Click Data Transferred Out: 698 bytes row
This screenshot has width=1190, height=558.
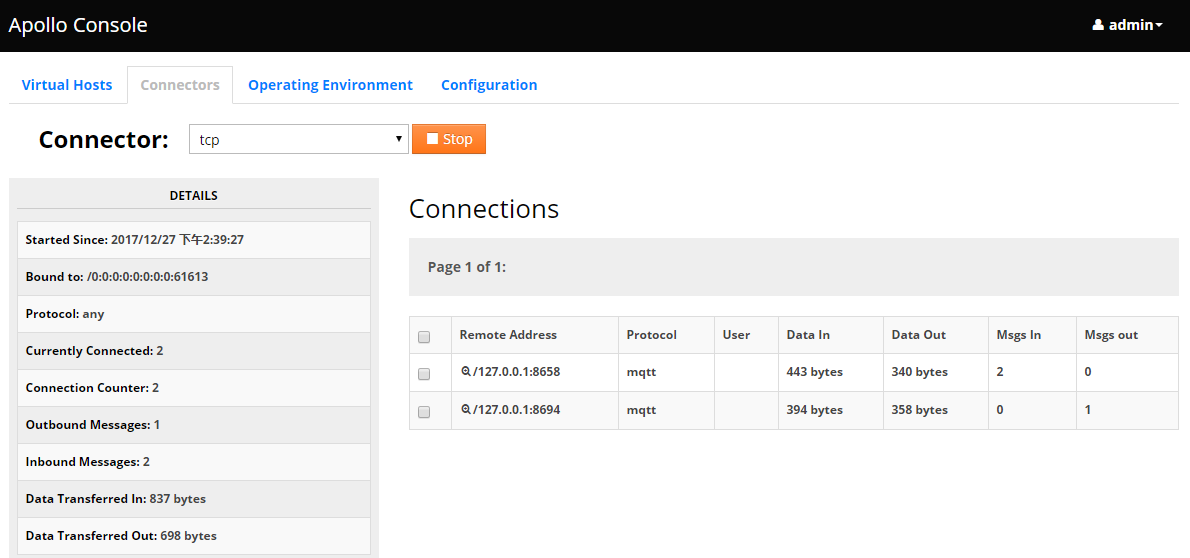point(194,536)
